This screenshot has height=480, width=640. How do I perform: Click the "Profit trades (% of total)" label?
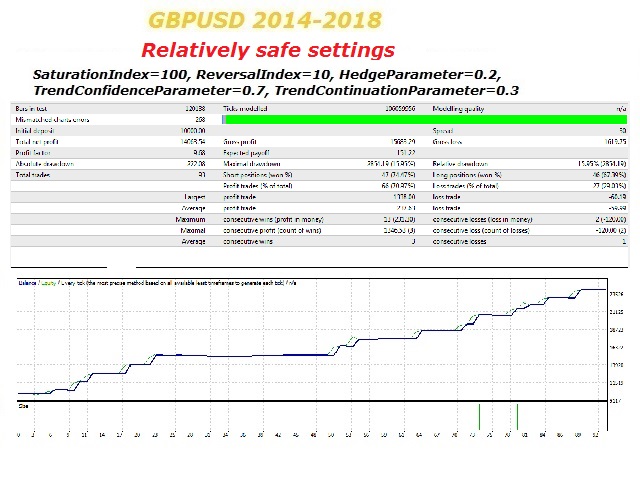click(x=258, y=186)
